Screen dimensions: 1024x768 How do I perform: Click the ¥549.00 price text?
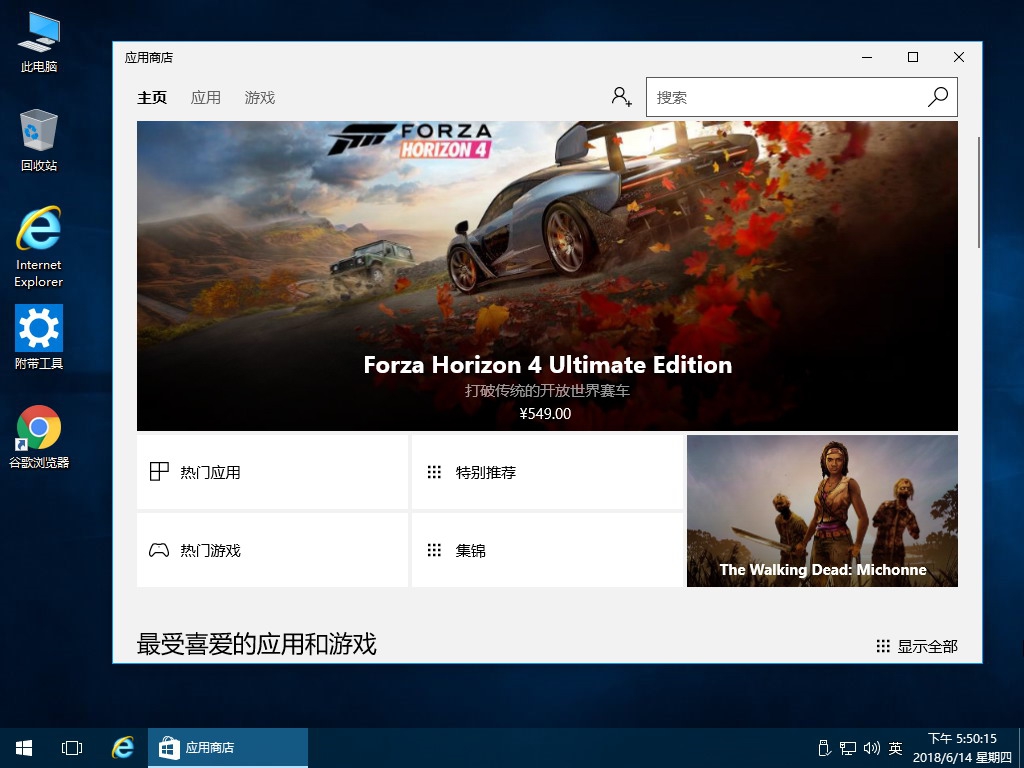tap(545, 413)
